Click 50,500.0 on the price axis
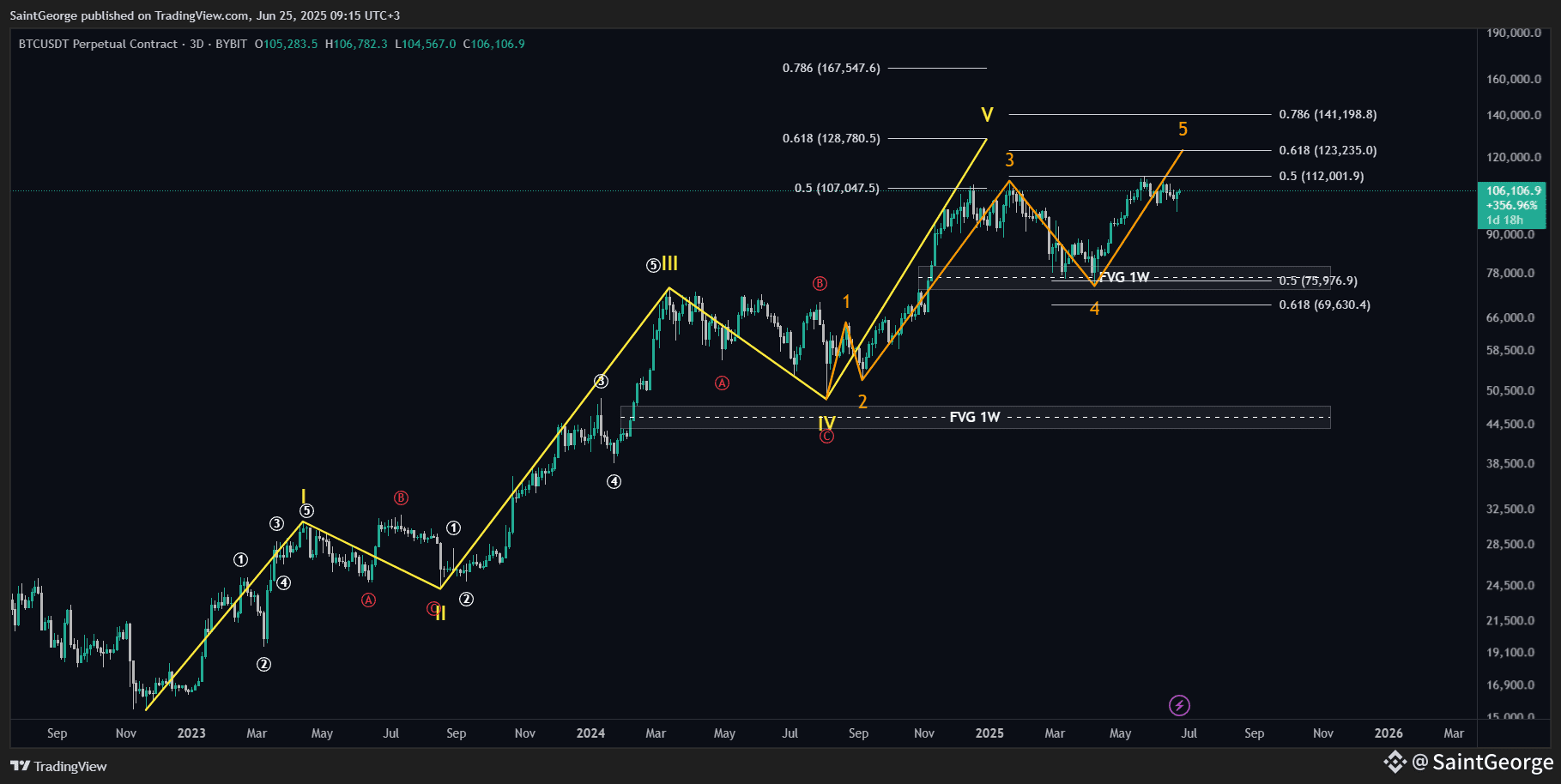This screenshot has width=1561, height=784. (x=1510, y=390)
